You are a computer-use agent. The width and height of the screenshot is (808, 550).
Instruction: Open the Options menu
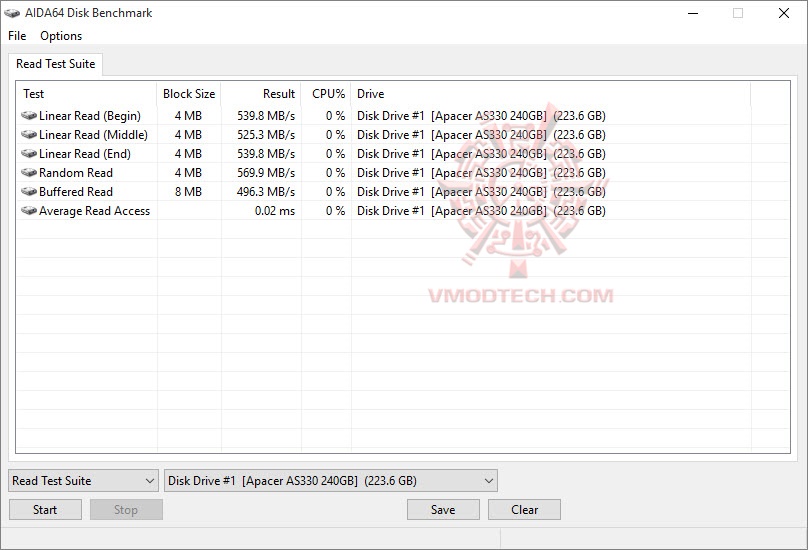point(61,36)
